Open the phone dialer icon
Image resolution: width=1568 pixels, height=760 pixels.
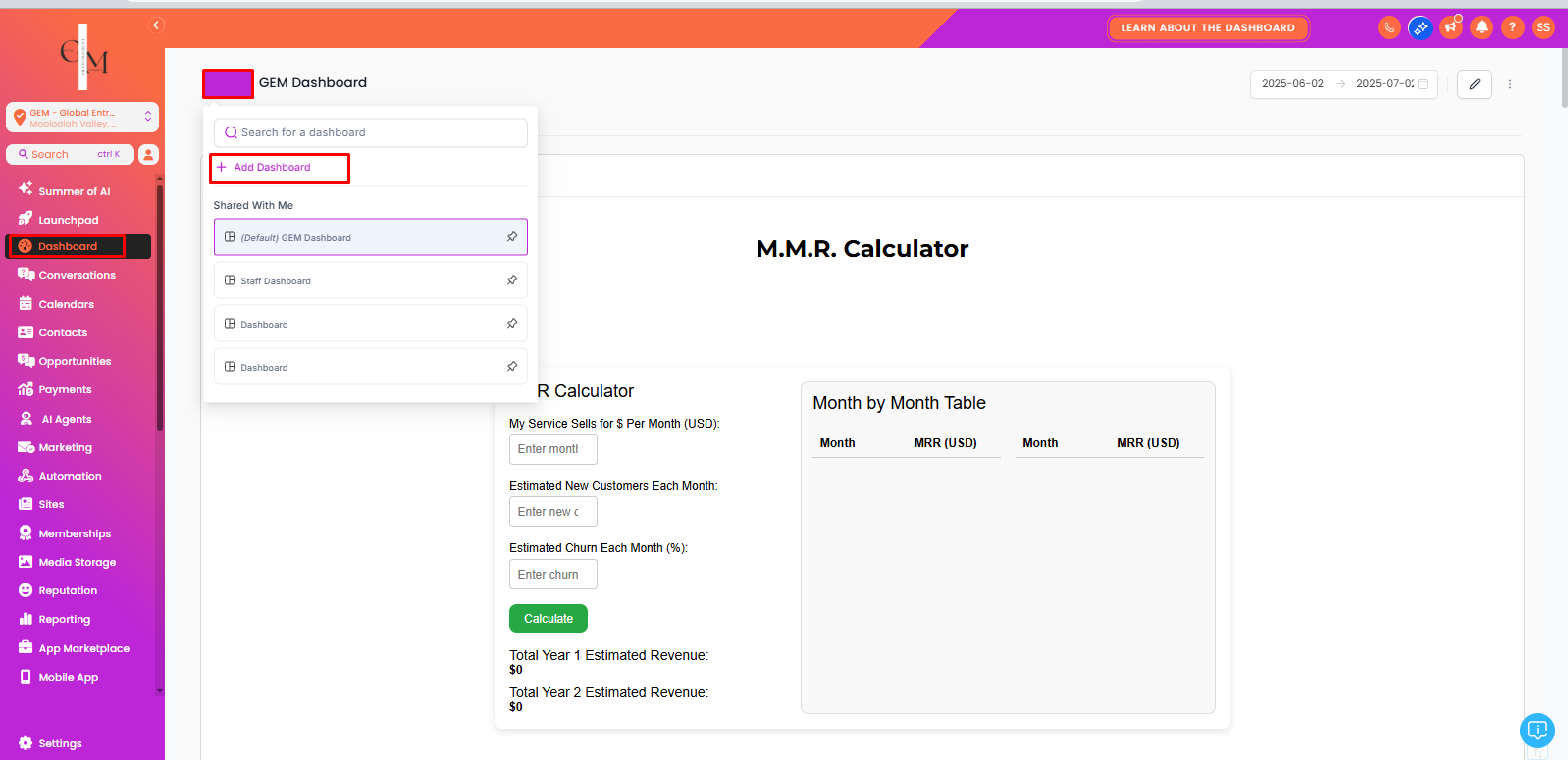1388,27
